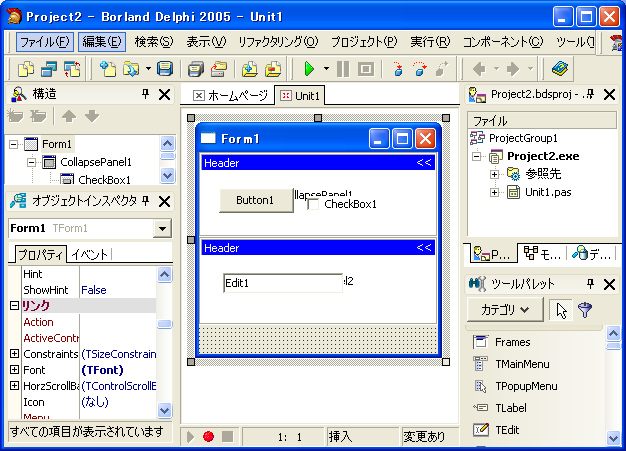Click the Trace Into debug icon
Viewport: 626px width, 451px height.
tap(397, 69)
